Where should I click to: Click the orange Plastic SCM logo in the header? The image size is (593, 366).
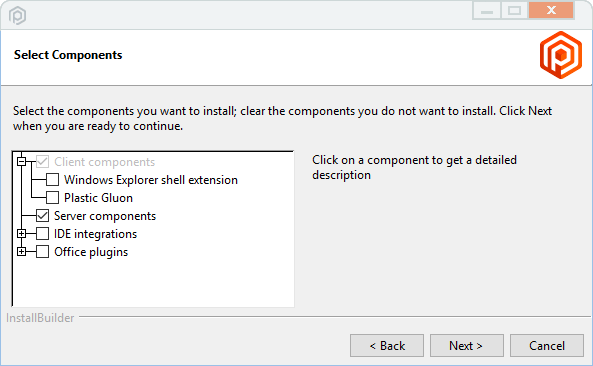click(561, 55)
